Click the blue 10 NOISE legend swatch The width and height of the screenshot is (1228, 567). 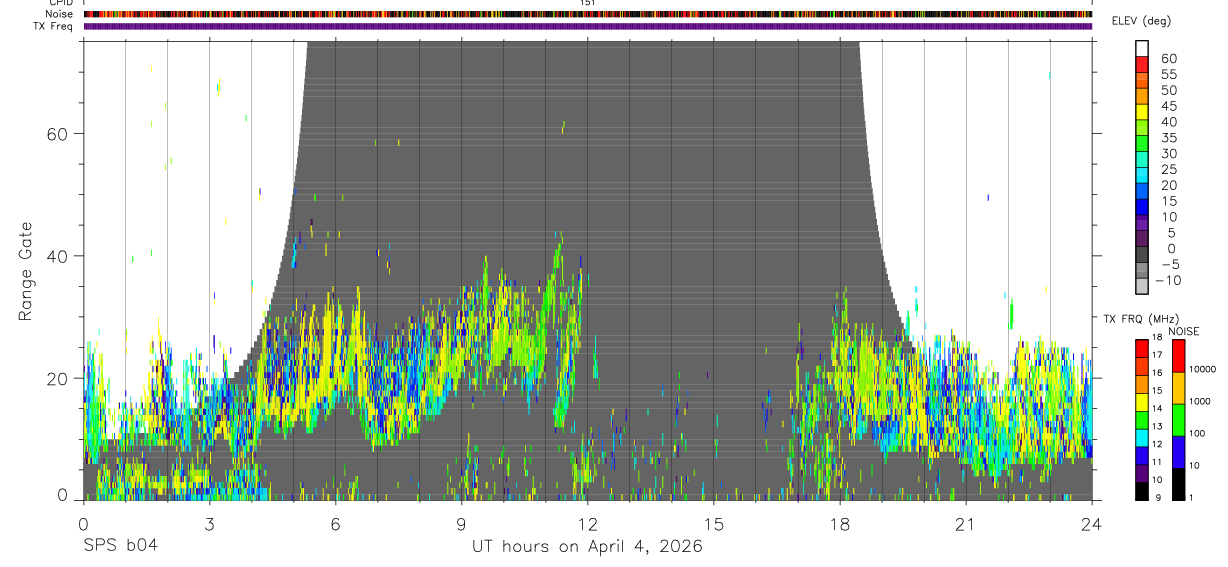1178,452
